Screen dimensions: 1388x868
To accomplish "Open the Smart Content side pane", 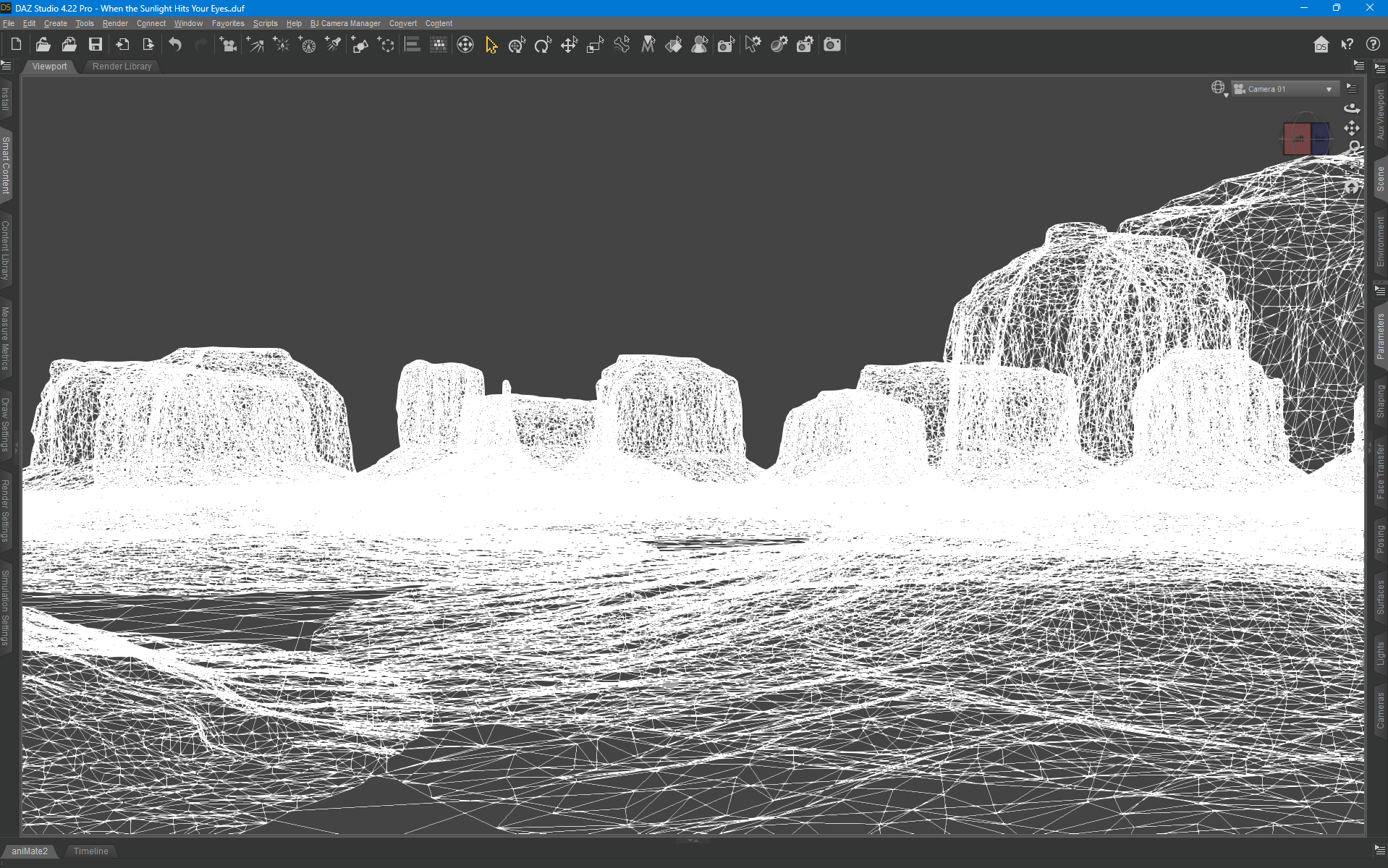I will [x=6, y=166].
